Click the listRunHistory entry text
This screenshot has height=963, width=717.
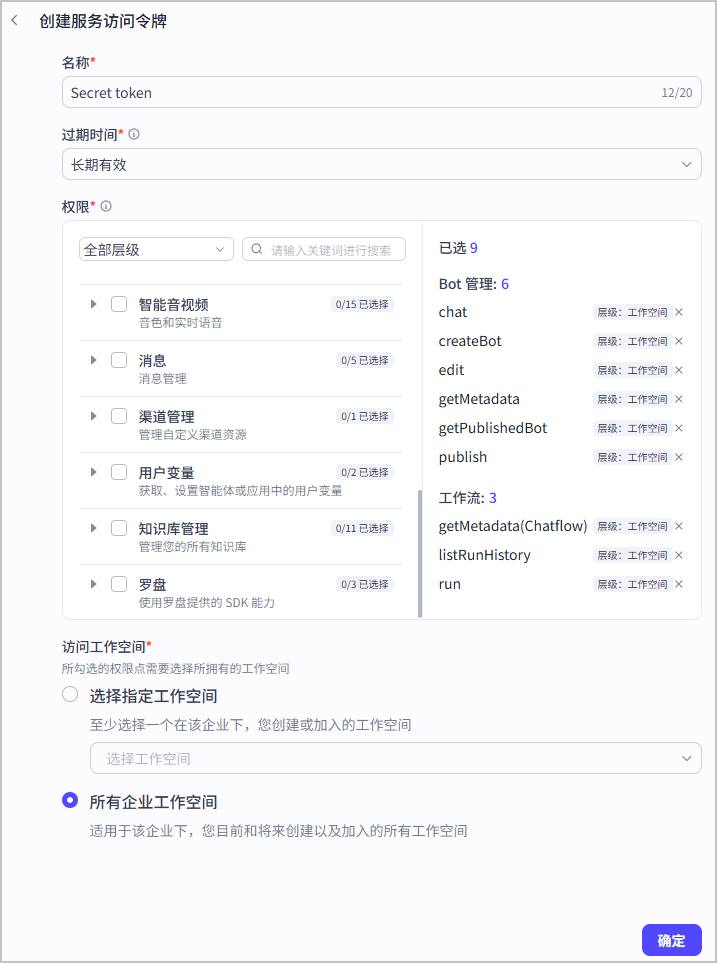click(x=485, y=555)
